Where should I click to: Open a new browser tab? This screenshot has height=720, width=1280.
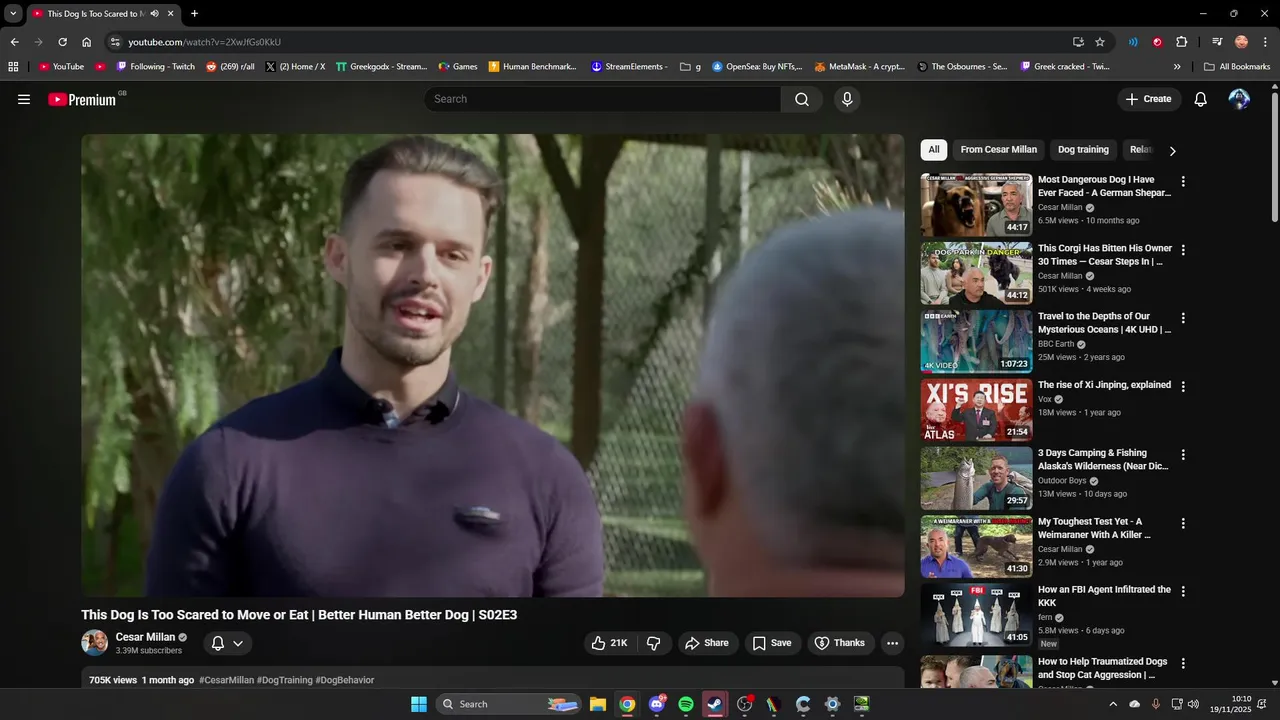(x=194, y=14)
